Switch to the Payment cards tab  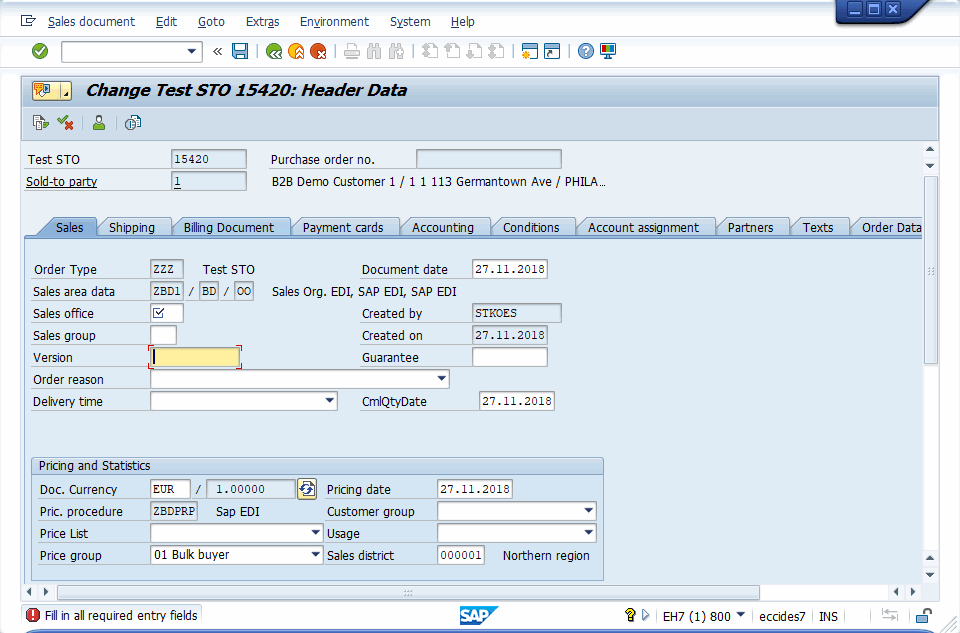point(343,227)
